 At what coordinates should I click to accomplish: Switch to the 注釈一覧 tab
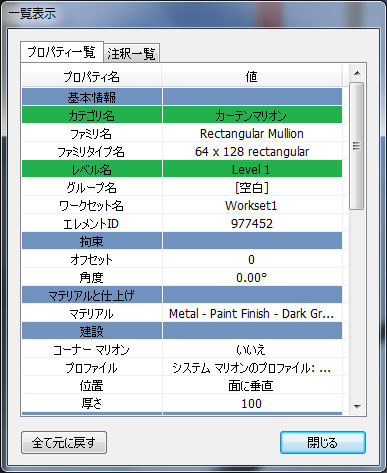[x=132, y=53]
